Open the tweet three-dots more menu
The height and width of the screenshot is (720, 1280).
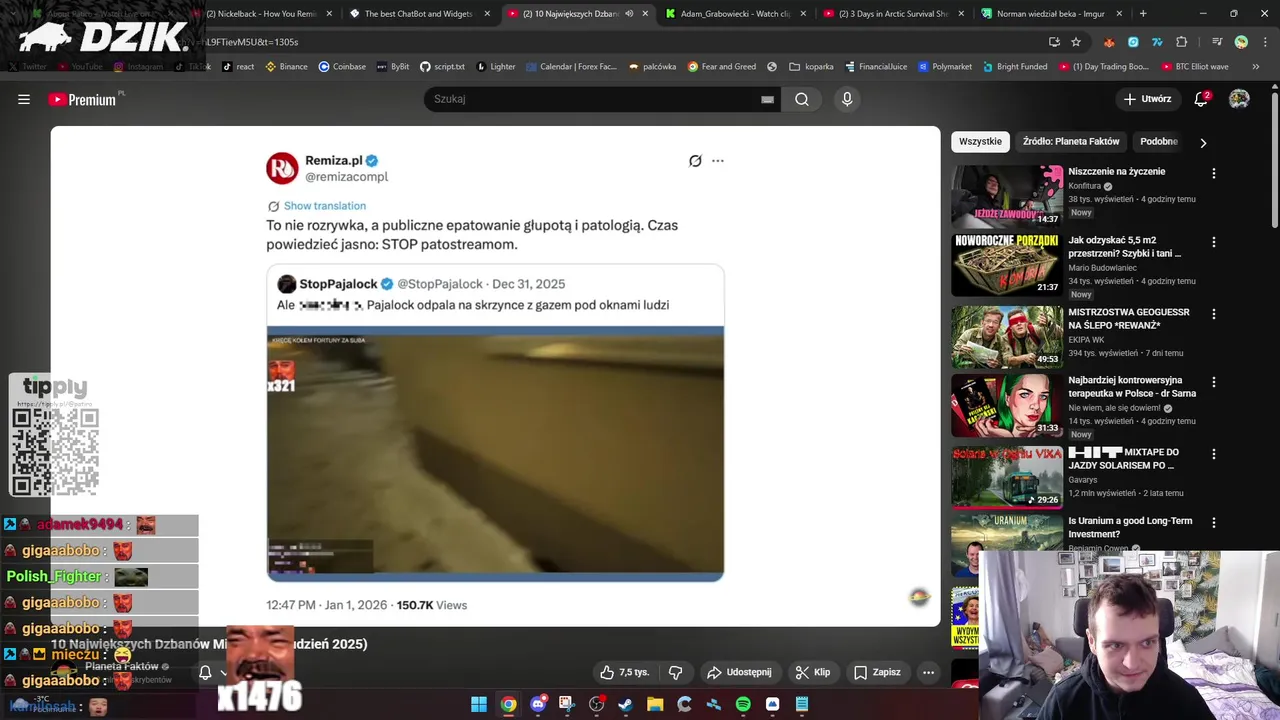tap(717, 161)
